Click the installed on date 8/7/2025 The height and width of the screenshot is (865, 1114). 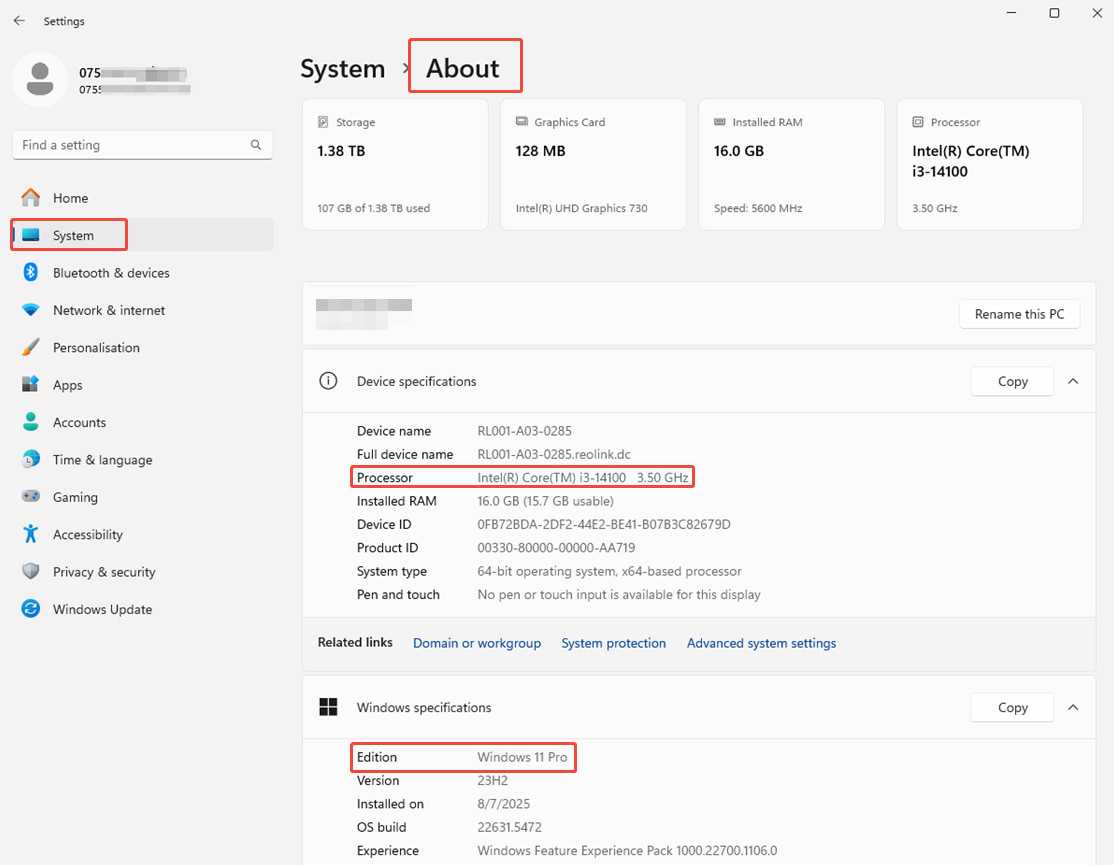coord(504,804)
